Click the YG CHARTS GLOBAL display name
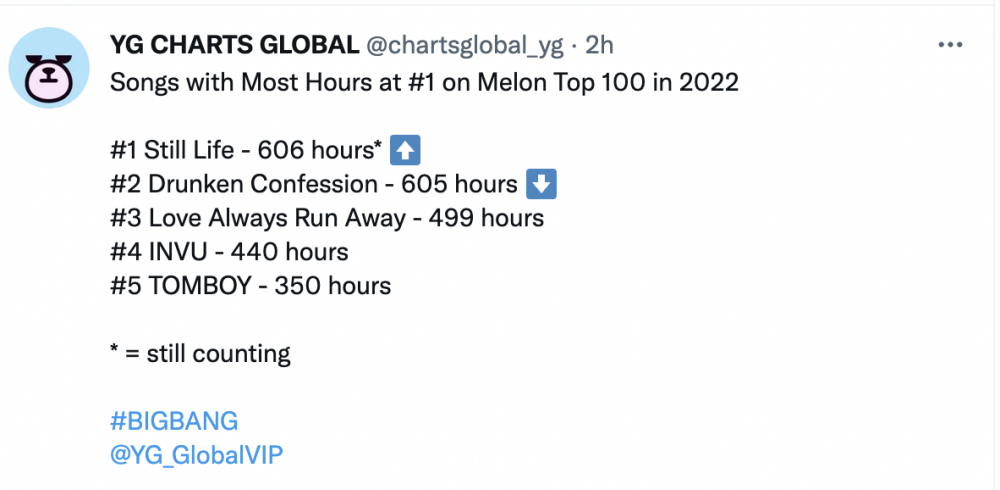1000x490 pixels. (x=235, y=45)
